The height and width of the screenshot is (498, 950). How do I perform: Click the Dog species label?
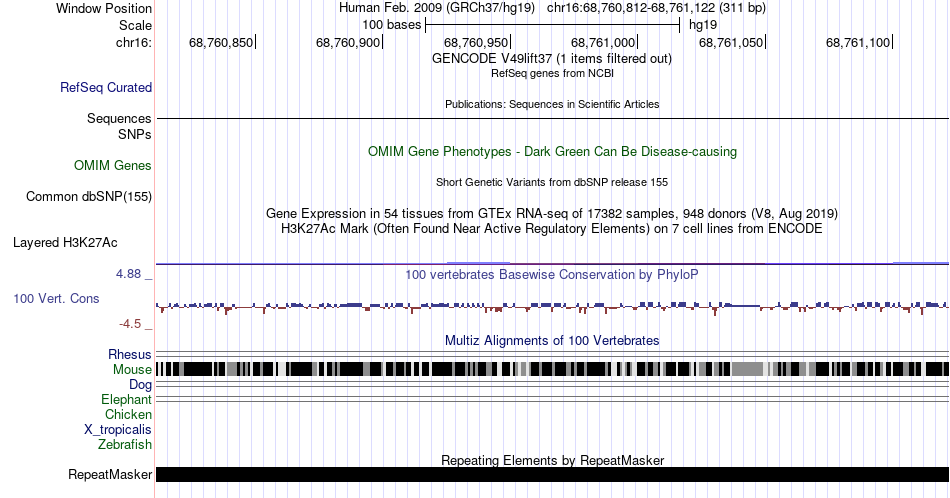pos(140,385)
